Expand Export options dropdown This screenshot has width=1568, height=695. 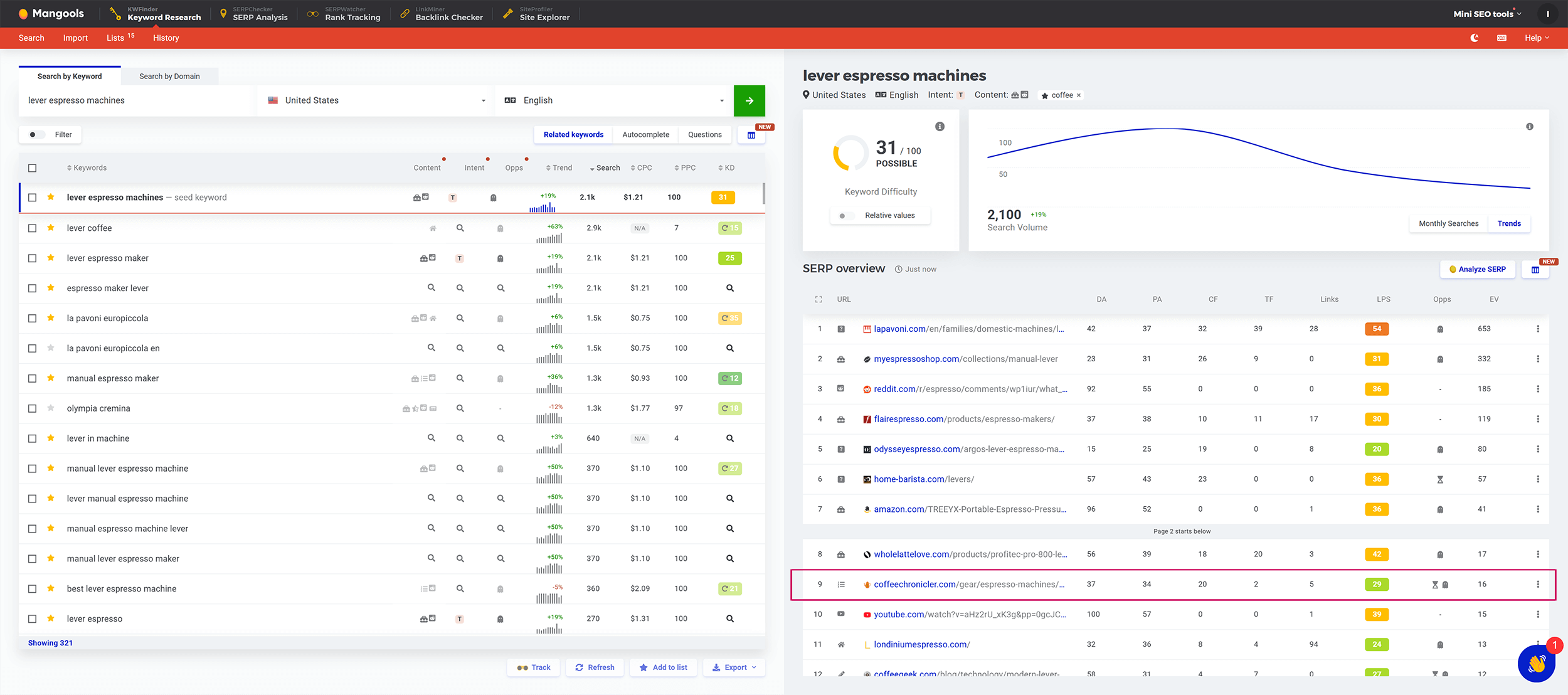tap(734, 667)
